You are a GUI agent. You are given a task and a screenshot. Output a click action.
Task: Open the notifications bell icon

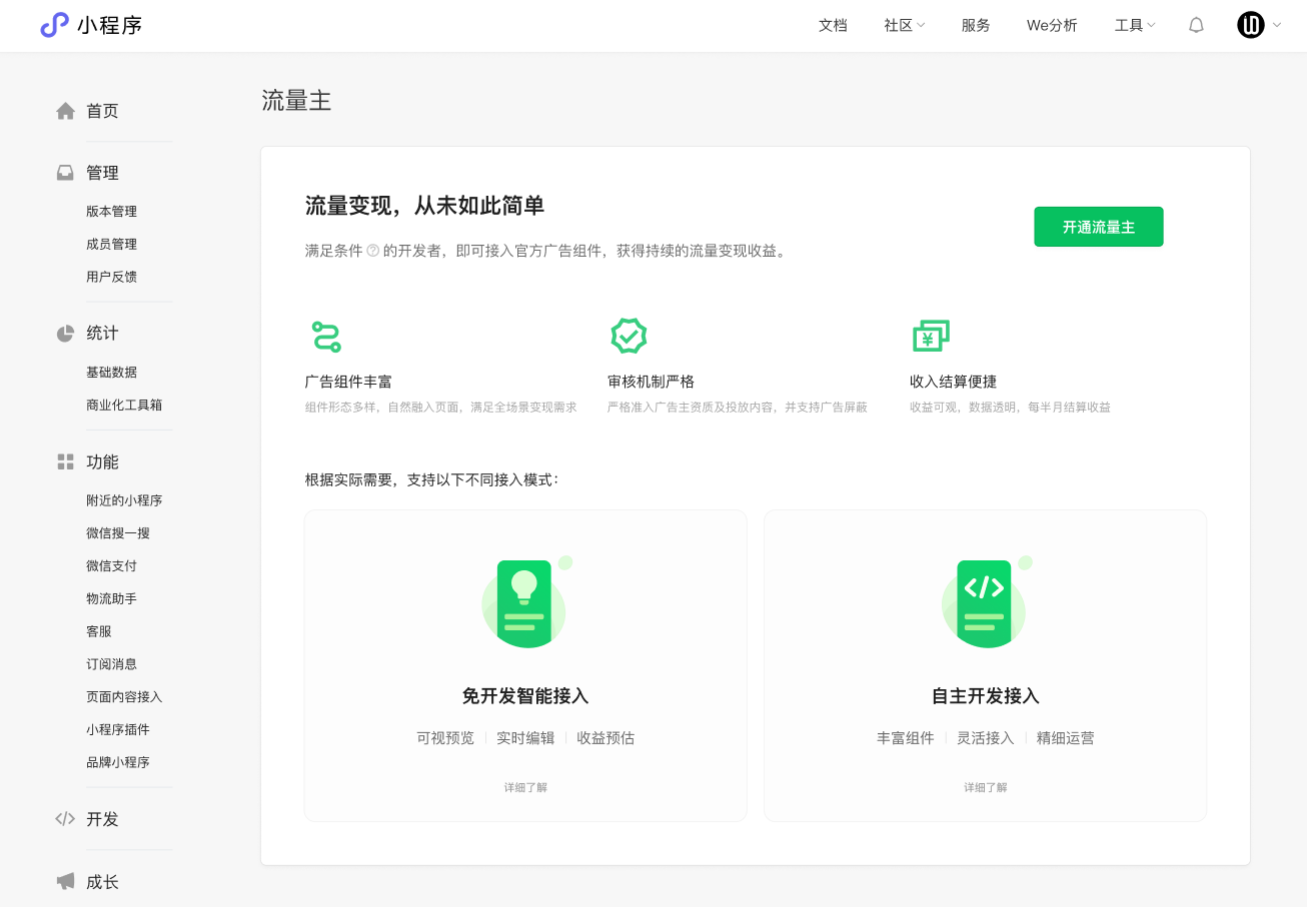1196,26
